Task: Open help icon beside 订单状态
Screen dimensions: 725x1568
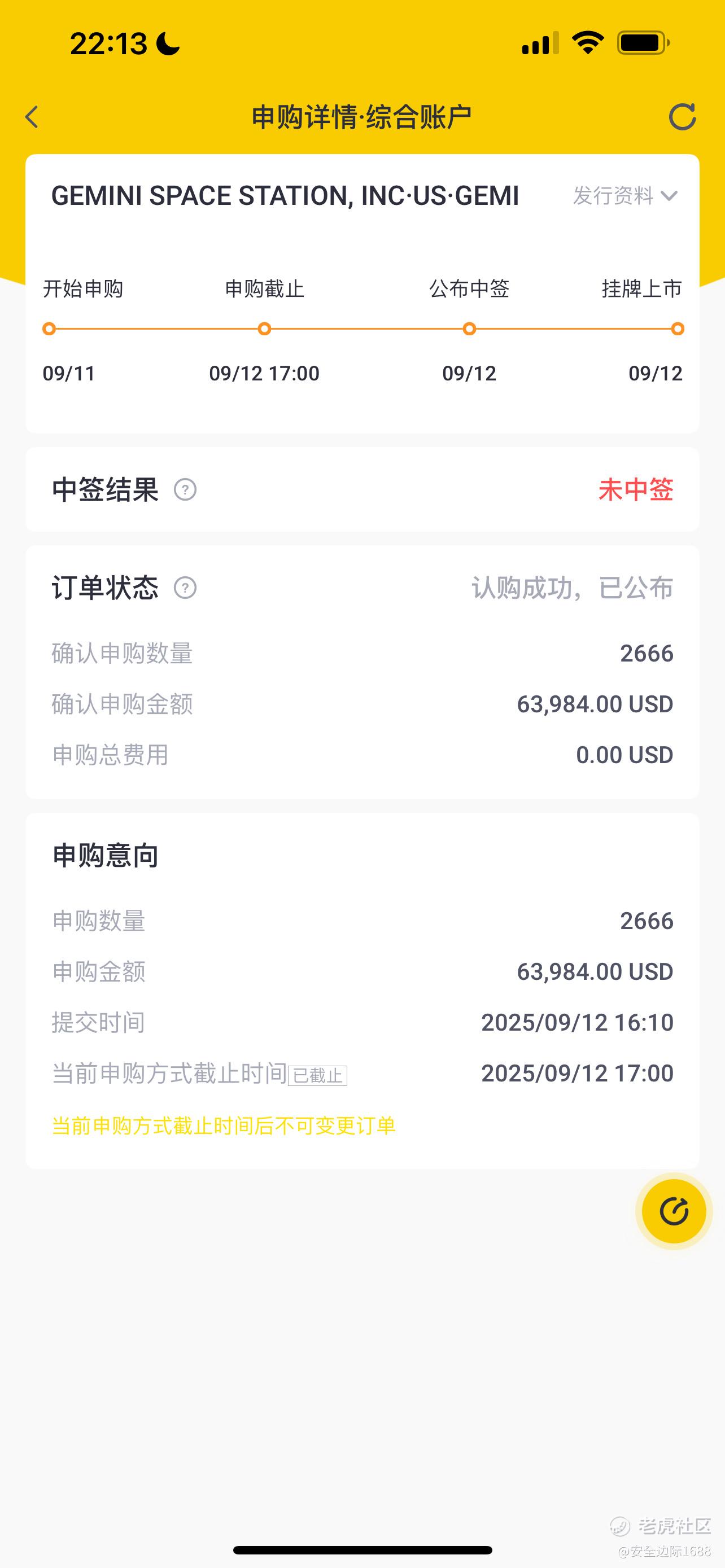Action: 185,588
